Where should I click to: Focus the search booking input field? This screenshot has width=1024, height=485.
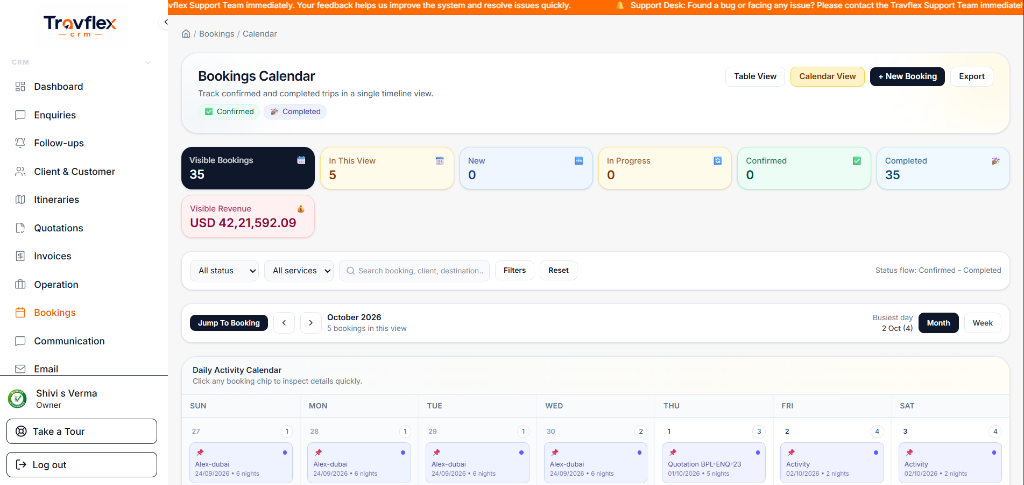(414, 271)
